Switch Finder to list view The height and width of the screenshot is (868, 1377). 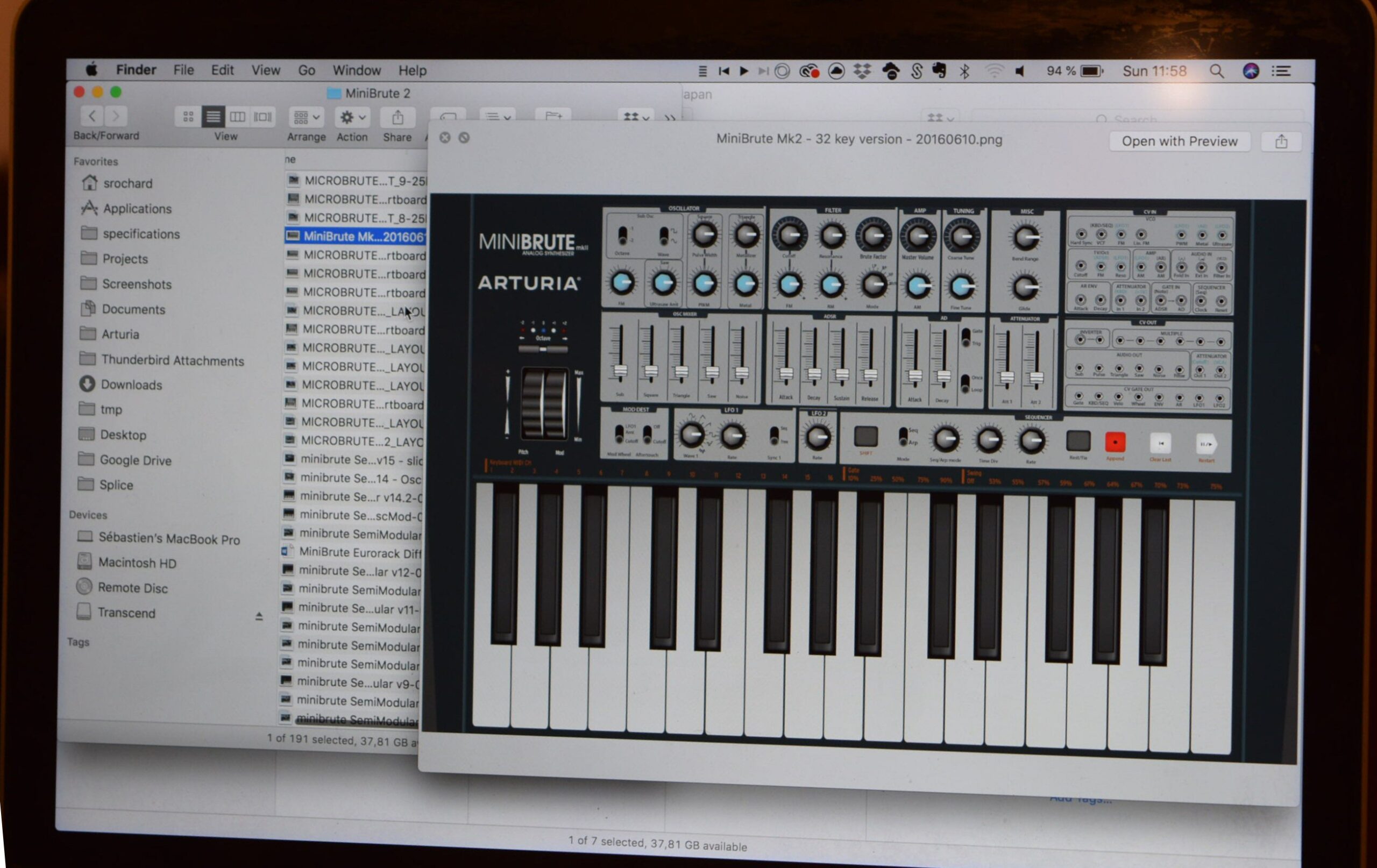click(212, 117)
